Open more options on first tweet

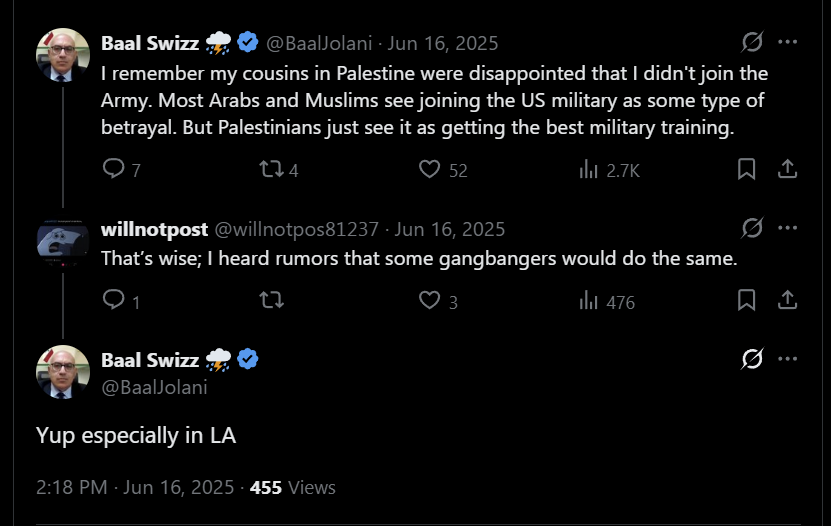[x=788, y=42]
